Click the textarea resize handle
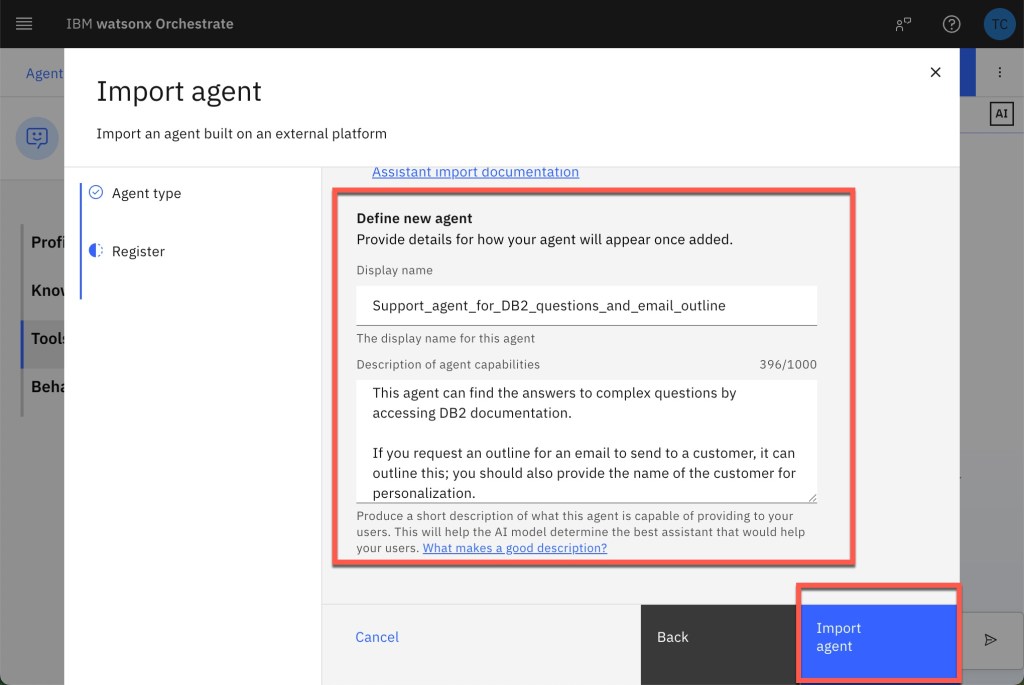 click(811, 497)
